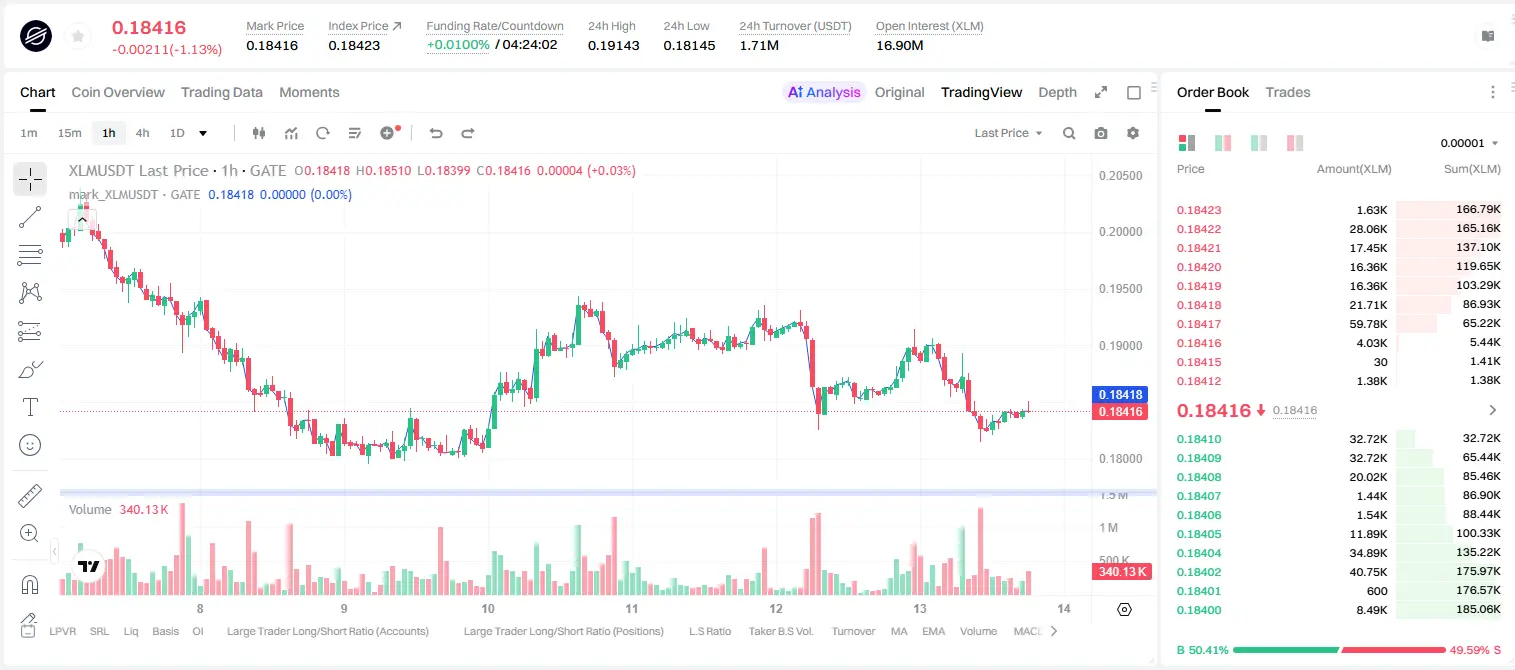Undo the last chart action

click(436, 133)
